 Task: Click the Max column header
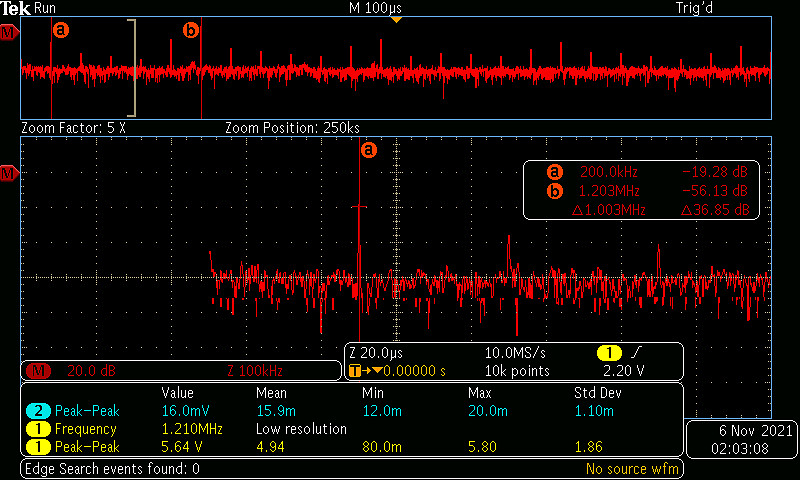point(480,393)
